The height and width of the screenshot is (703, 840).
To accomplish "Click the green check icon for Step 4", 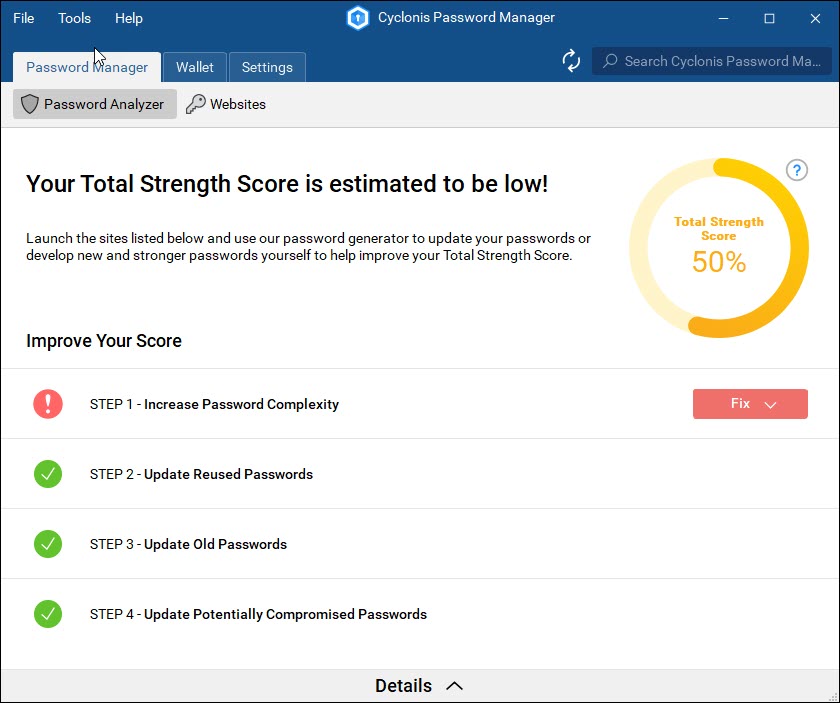I will click(48, 614).
